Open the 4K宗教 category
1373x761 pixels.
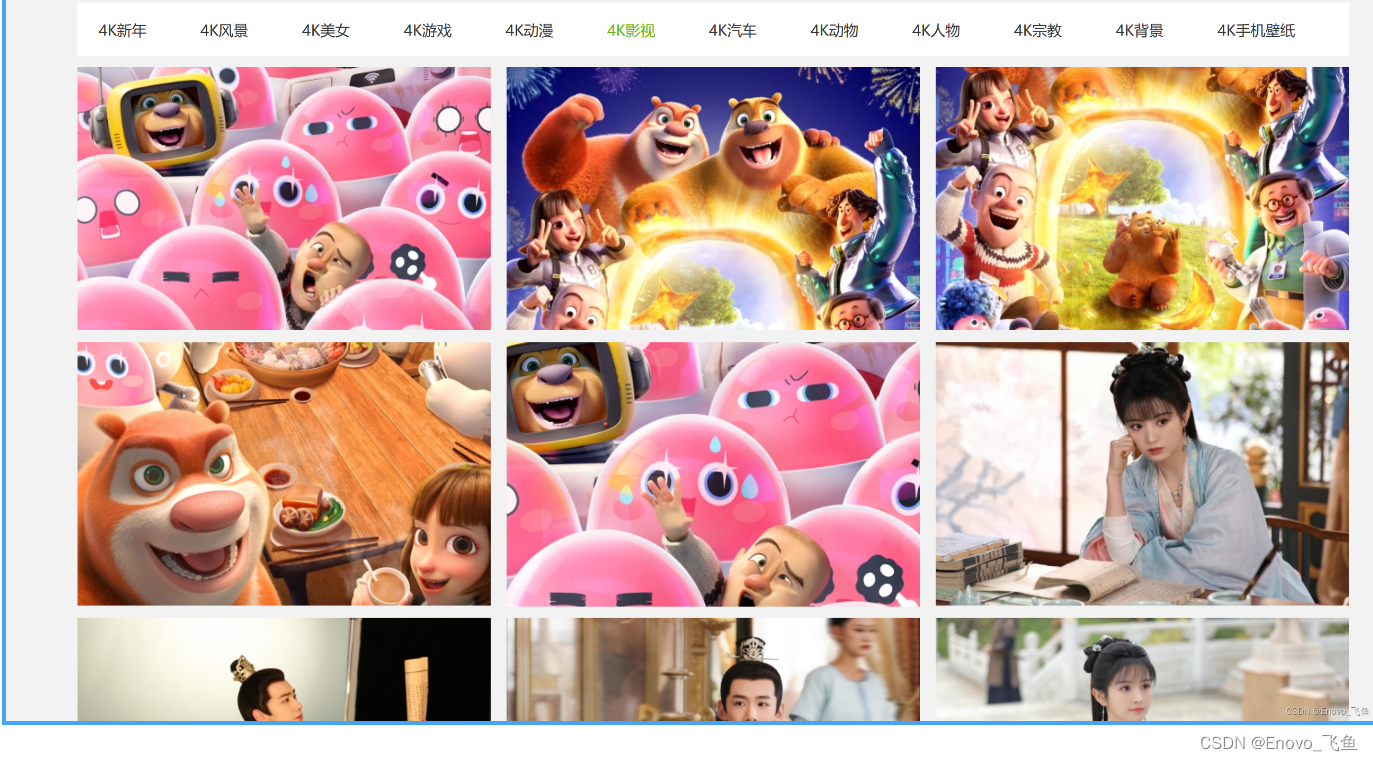tap(1038, 31)
